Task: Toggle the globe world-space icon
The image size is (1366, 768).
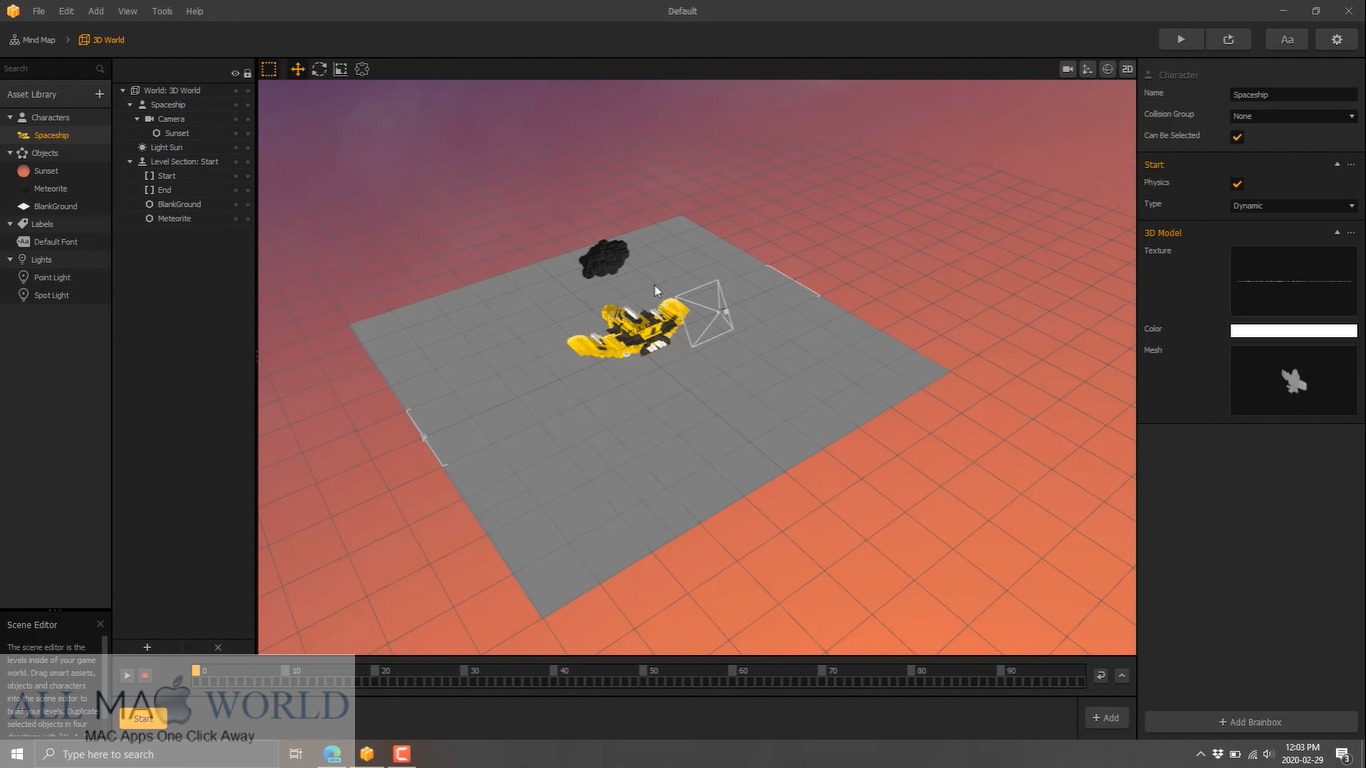Action: 1108,69
